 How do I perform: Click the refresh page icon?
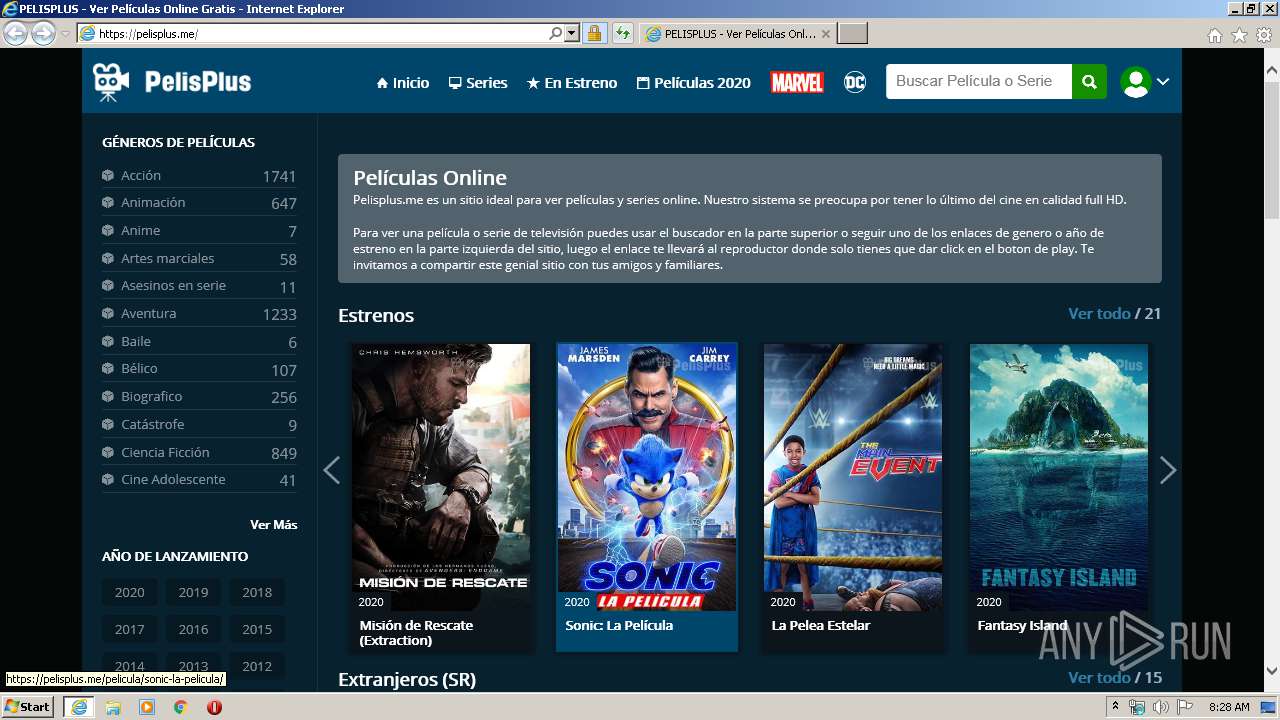(x=623, y=33)
